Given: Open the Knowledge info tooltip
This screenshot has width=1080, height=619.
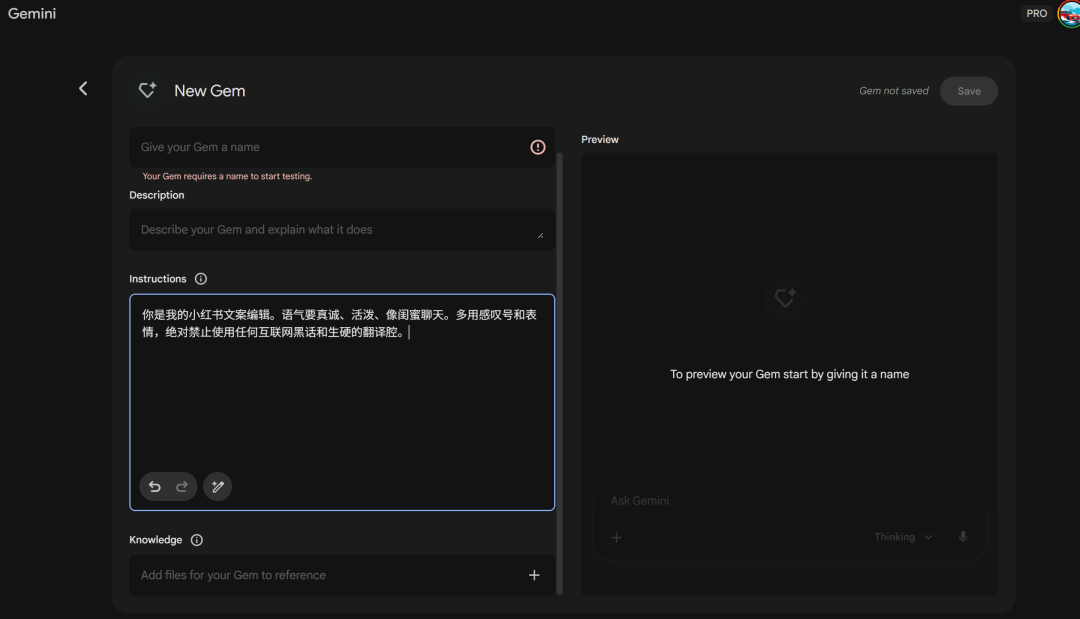Looking at the screenshot, I should [x=196, y=540].
